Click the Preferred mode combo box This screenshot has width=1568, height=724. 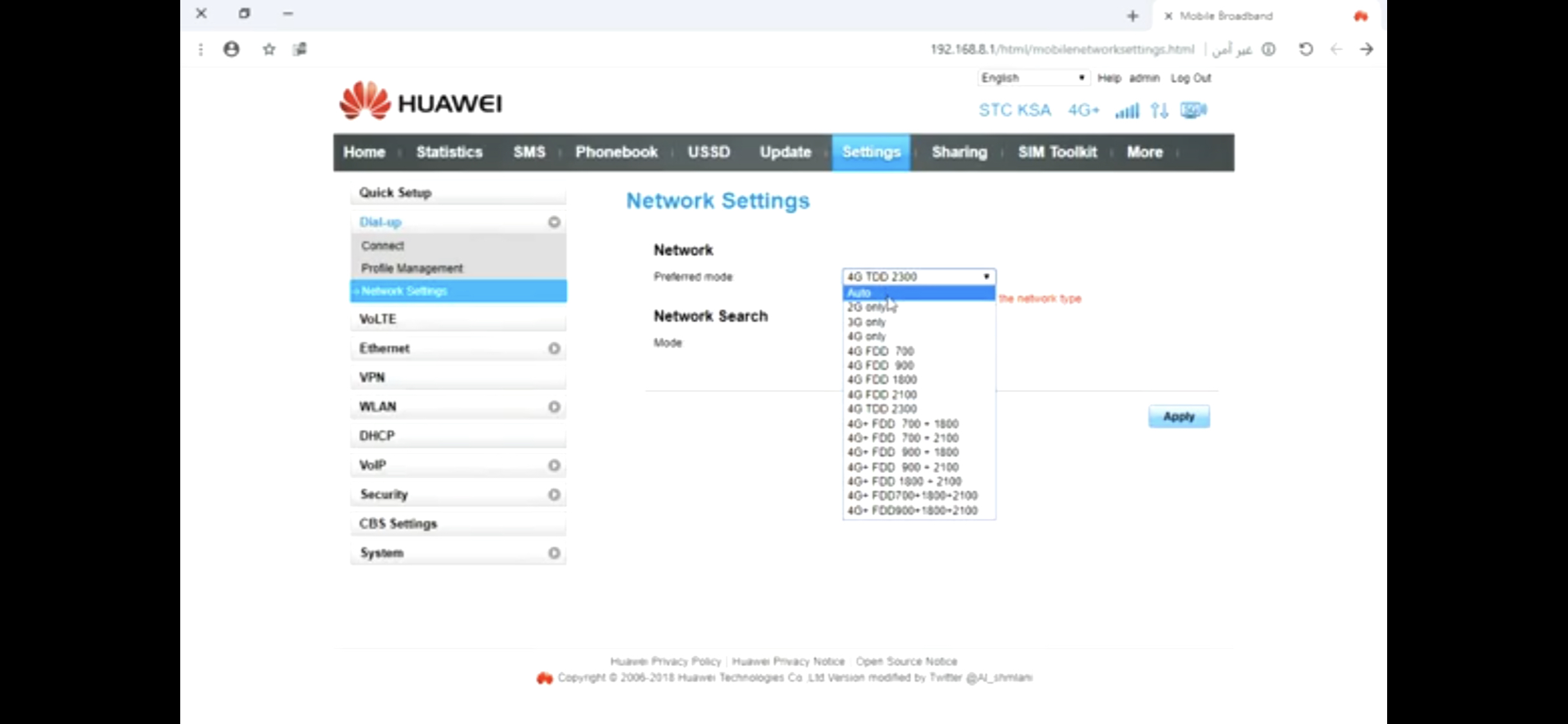click(919, 277)
